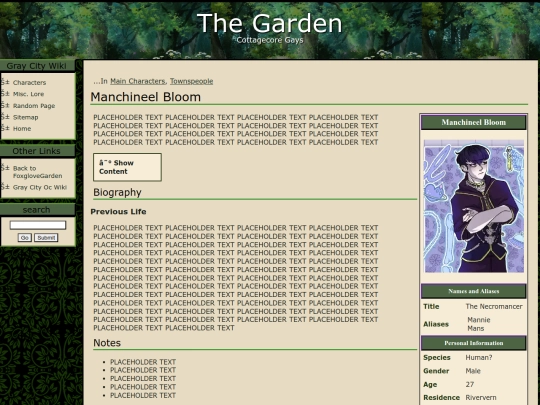This screenshot has width=540, height=405.
Task: Click the Male gender value
Action: click(473, 371)
